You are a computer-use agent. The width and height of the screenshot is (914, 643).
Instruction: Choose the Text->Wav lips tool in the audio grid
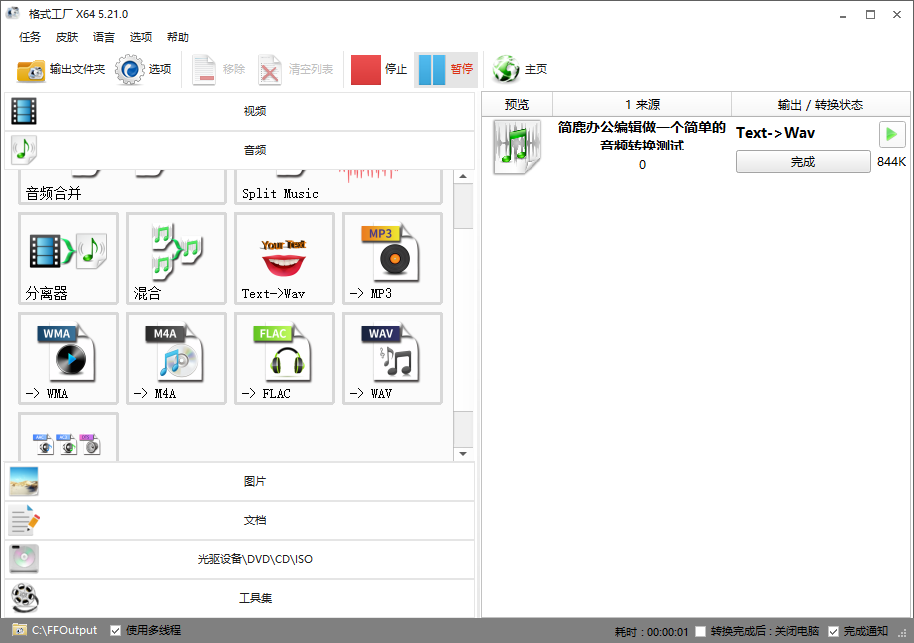(x=284, y=258)
